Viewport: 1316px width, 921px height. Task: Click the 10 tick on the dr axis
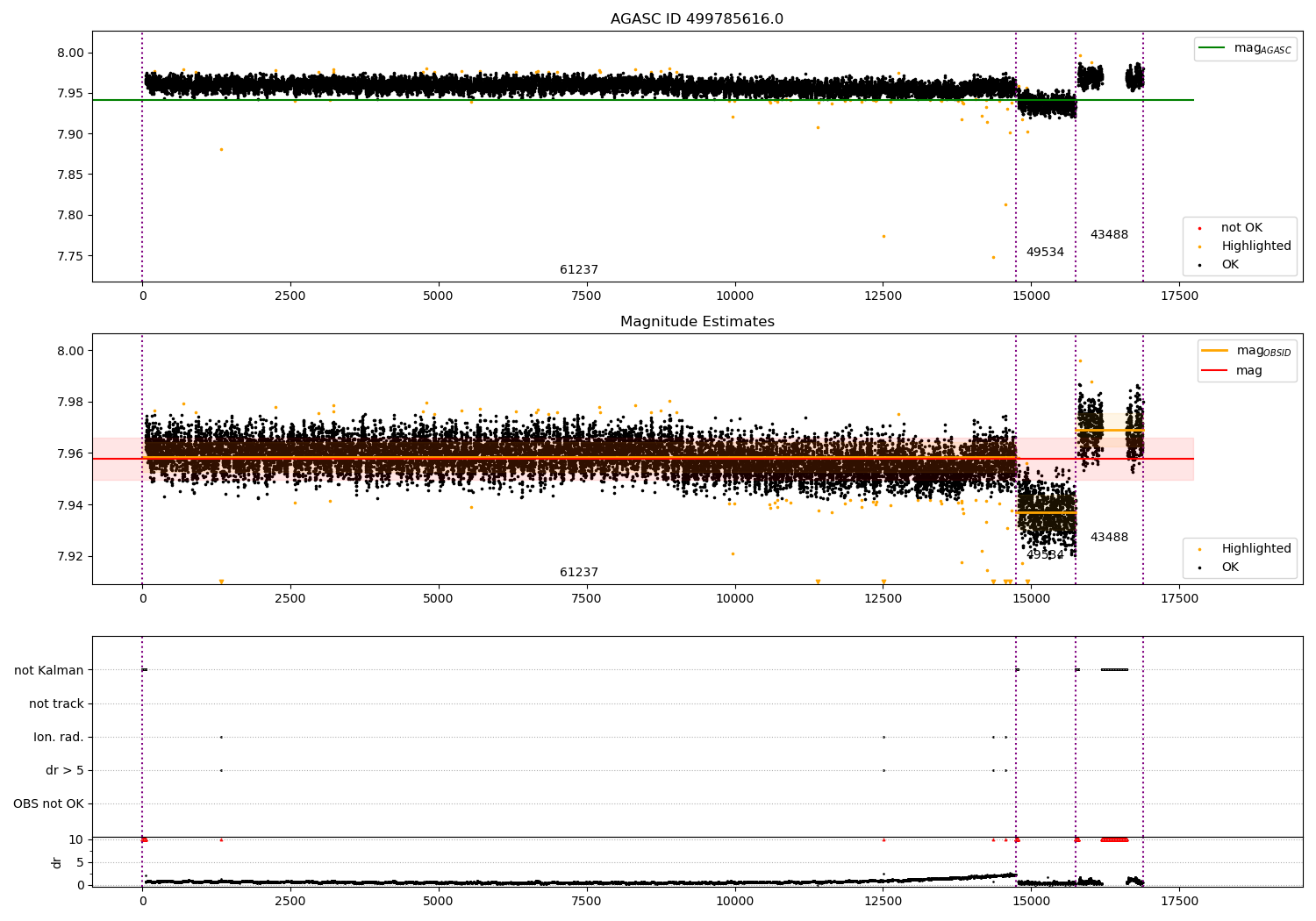[x=76, y=839]
